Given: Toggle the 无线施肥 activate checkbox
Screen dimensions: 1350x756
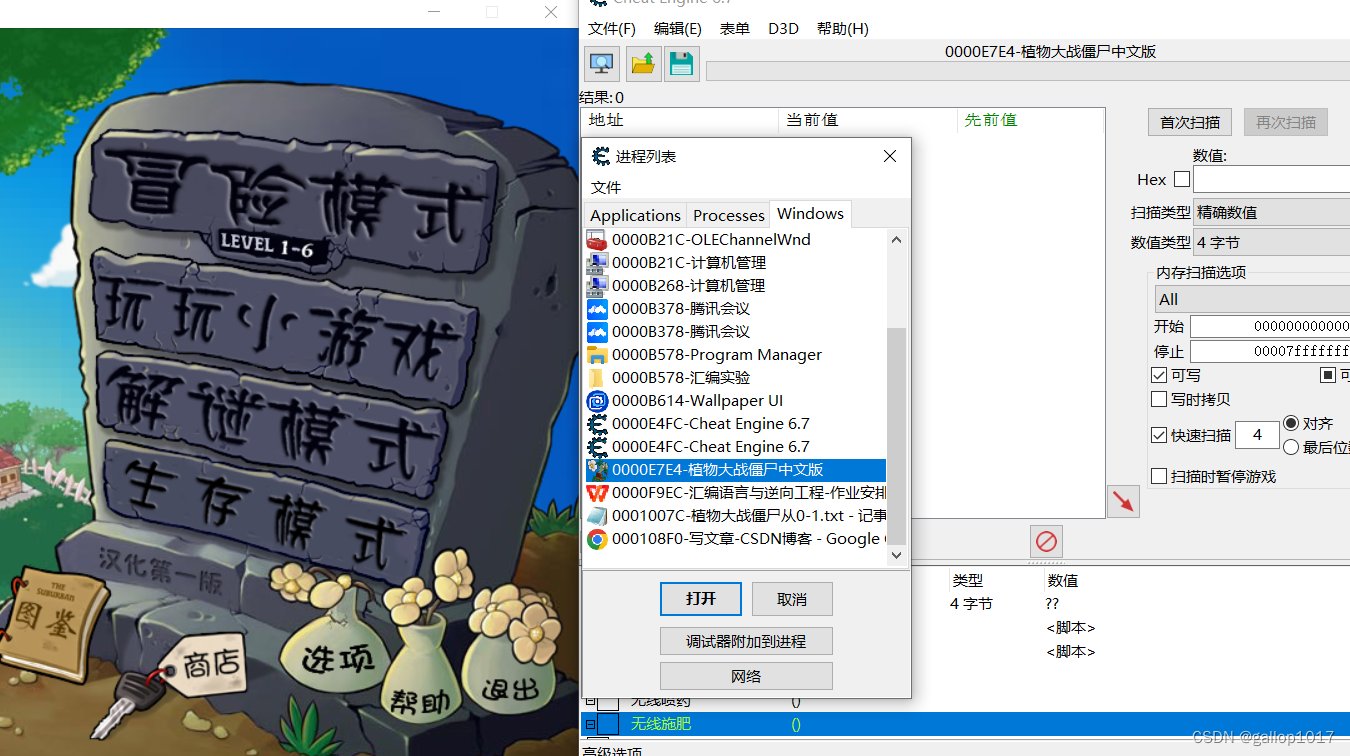Looking at the screenshot, I should pos(608,724).
